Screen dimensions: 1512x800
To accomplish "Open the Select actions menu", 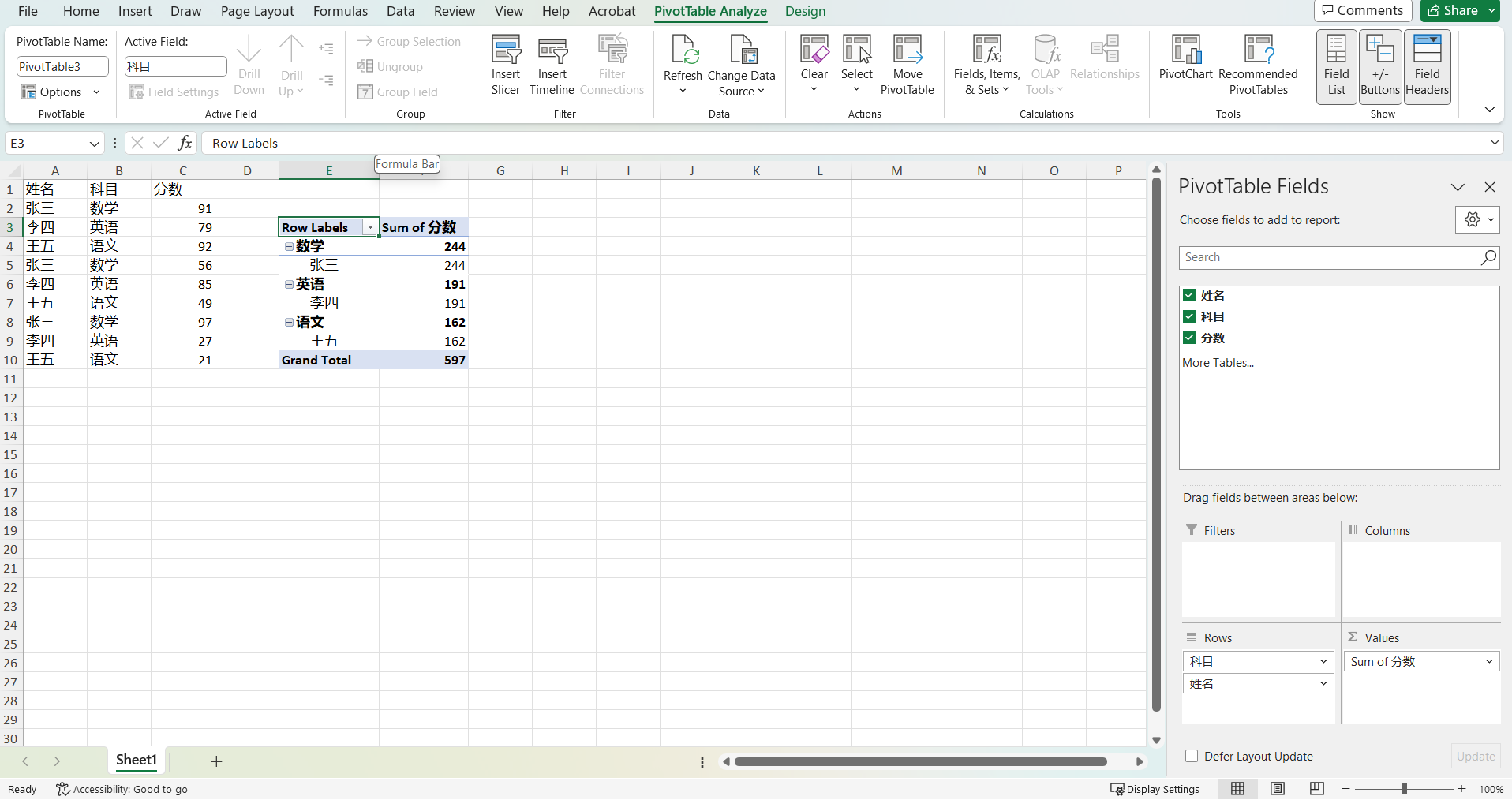I will [x=856, y=65].
